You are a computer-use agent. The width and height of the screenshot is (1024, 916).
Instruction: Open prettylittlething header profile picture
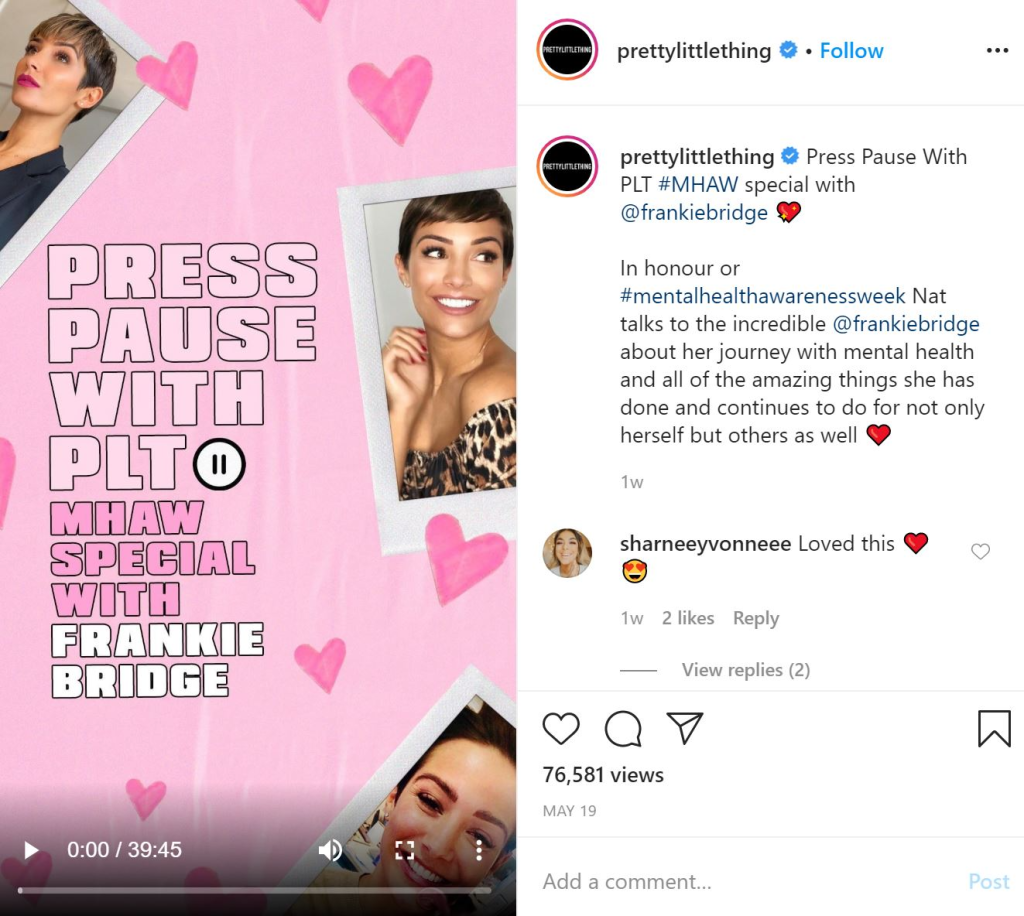click(x=567, y=50)
